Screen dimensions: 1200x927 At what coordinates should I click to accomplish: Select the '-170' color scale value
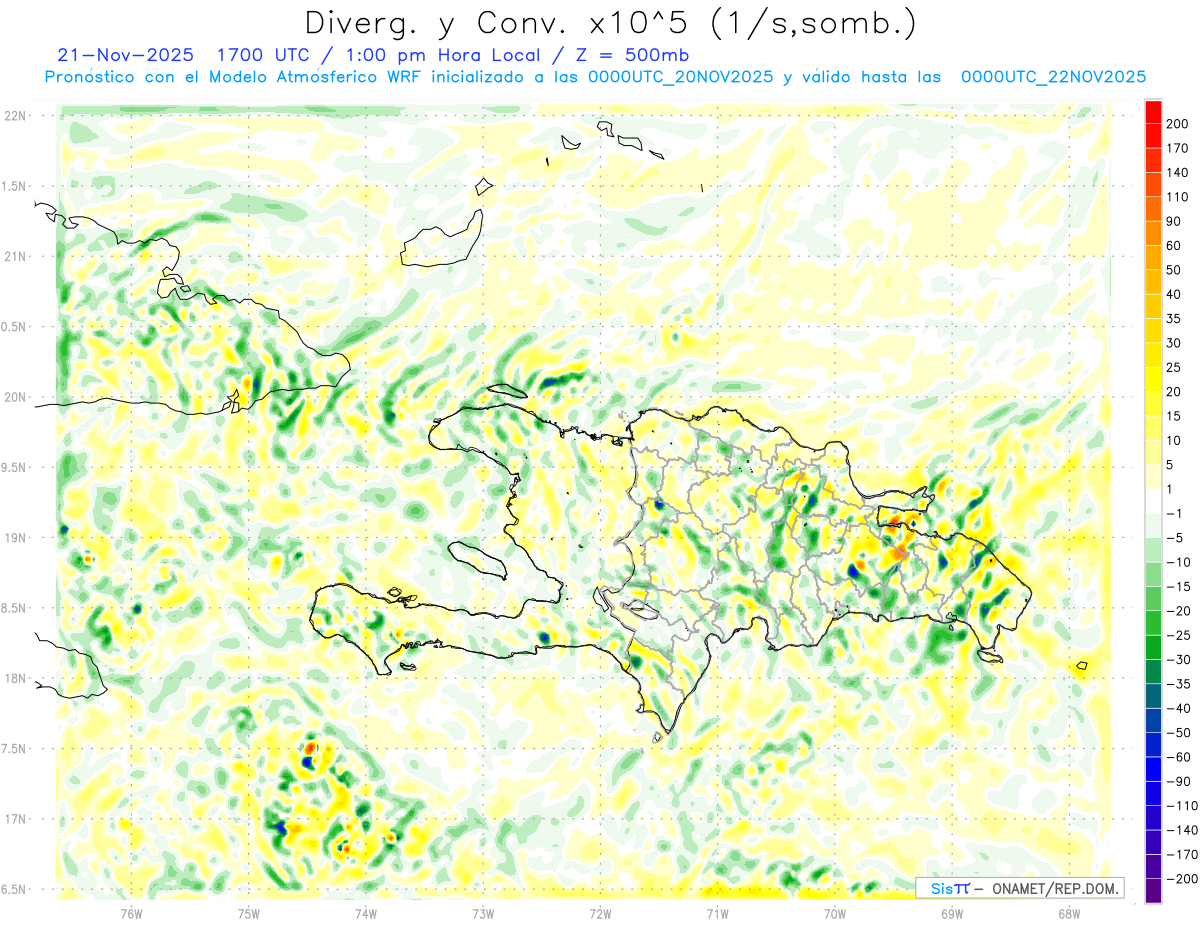[1181, 855]
